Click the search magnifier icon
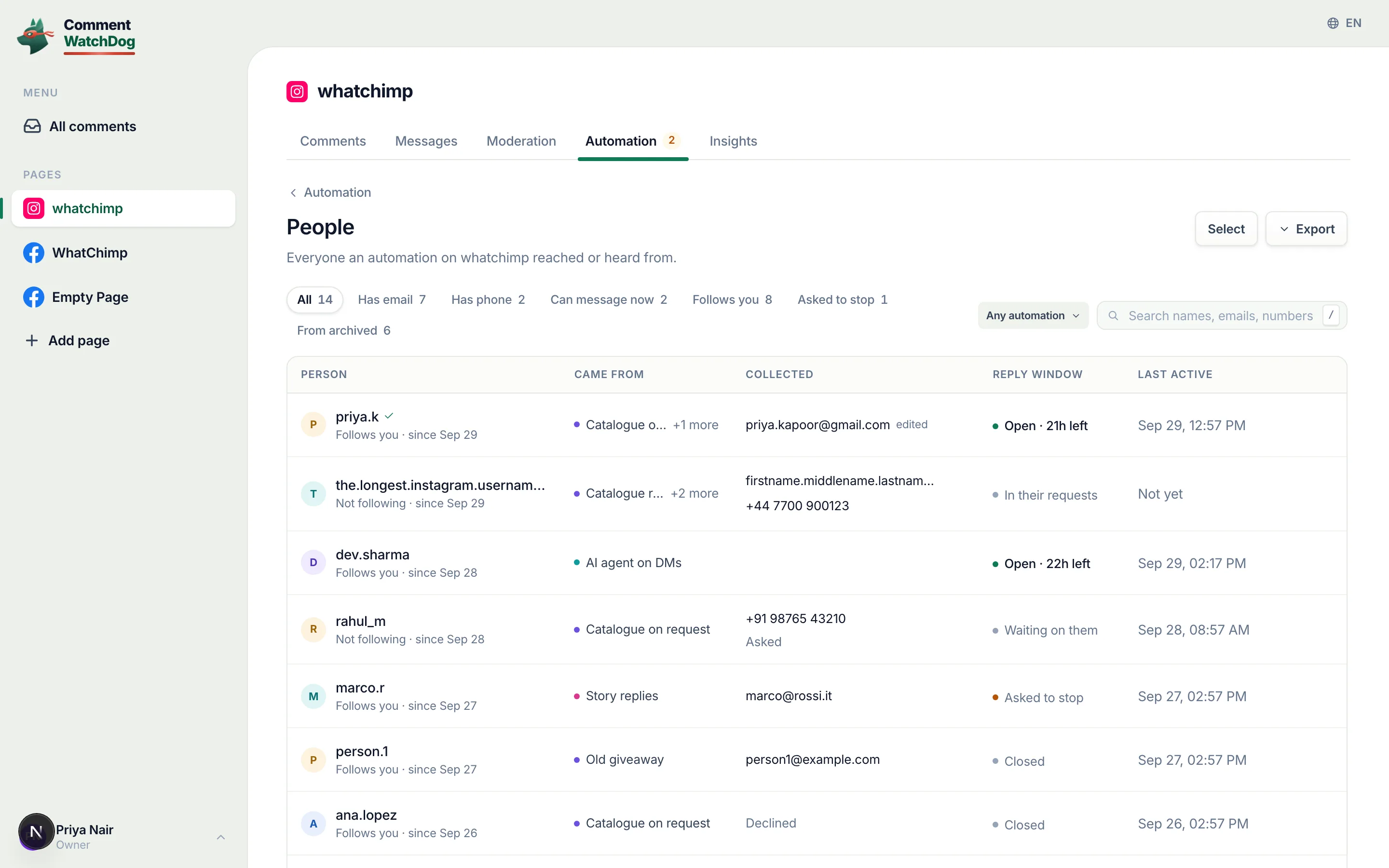 [x=1113, y=316]
